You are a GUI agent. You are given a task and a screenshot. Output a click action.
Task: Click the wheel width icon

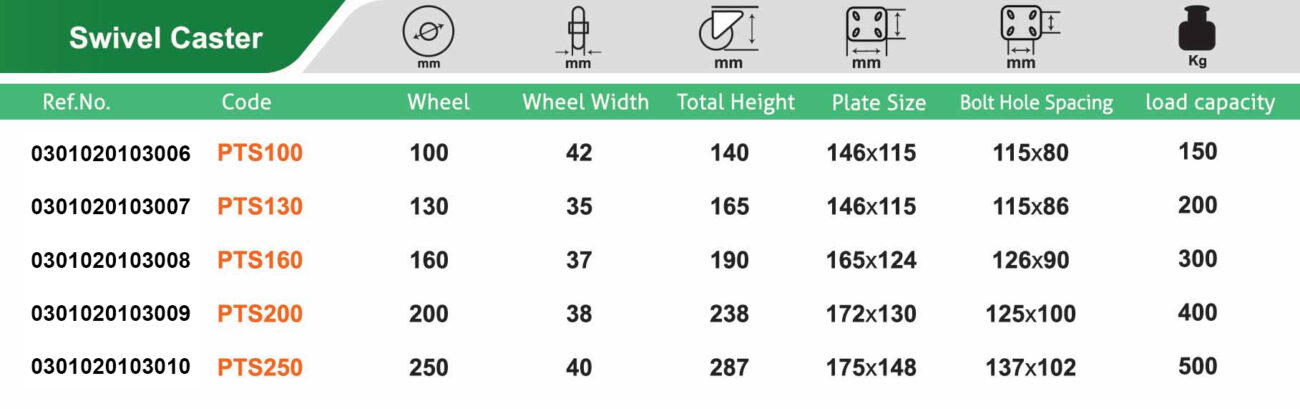tap(577, 30)
